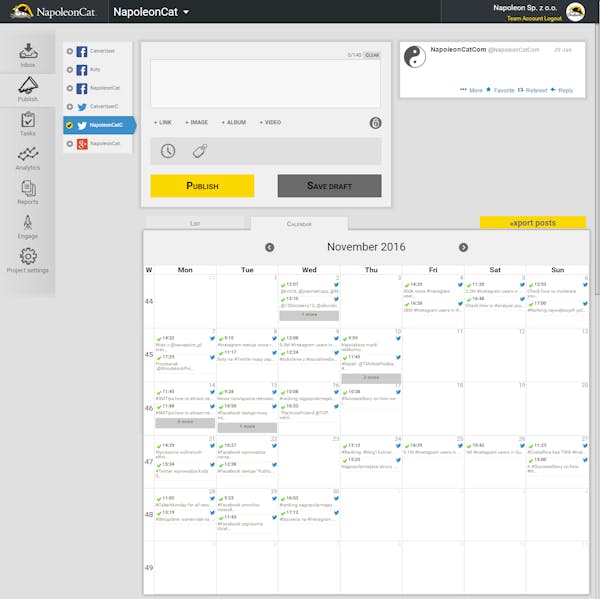Viewport: 600px width, 599px height.
Task: Click the yellow Publish button
Action: pos(202,186)
